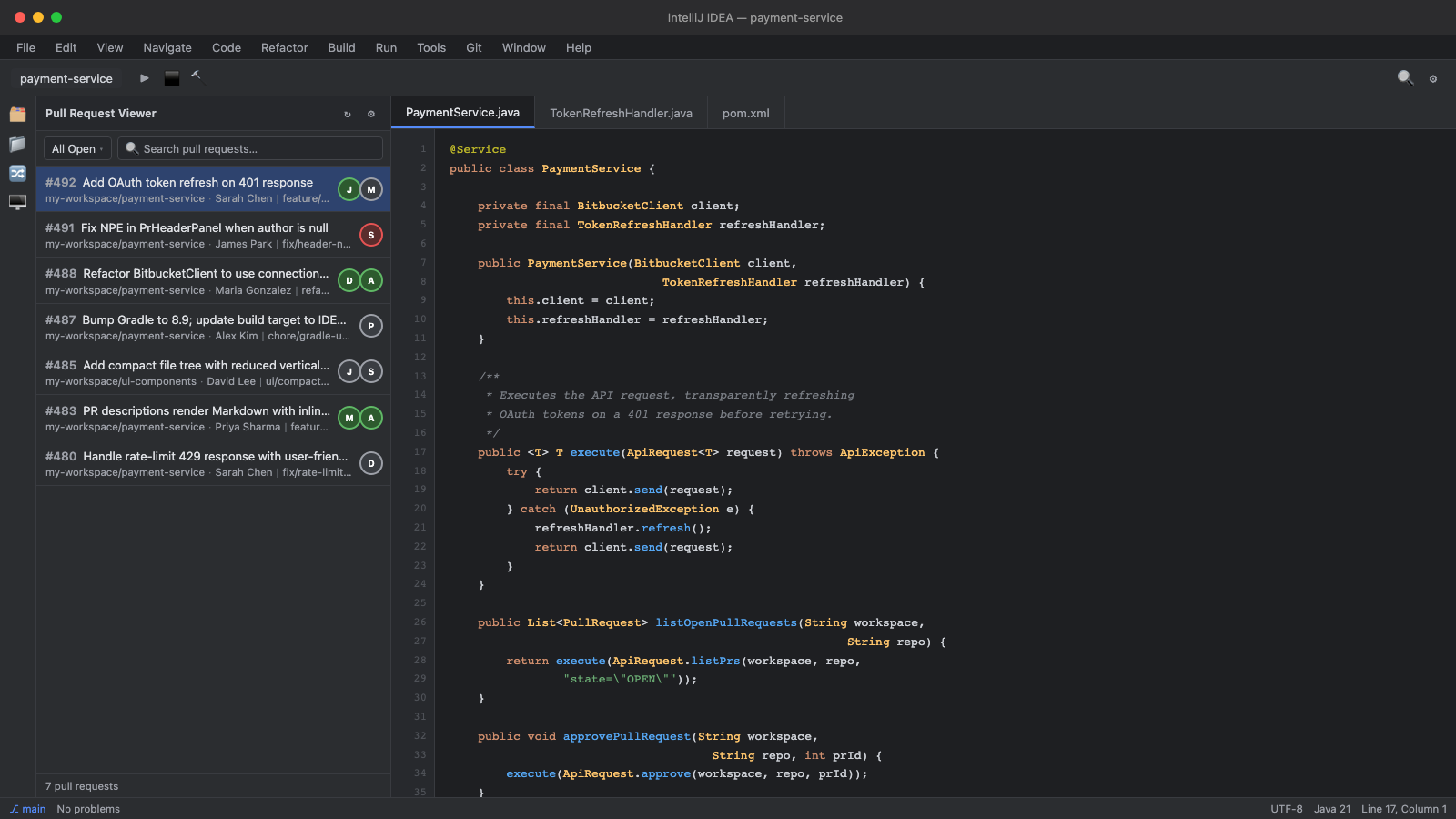Stop the running process
Viewport: 1456px width, 819px height.
[172, 78]
